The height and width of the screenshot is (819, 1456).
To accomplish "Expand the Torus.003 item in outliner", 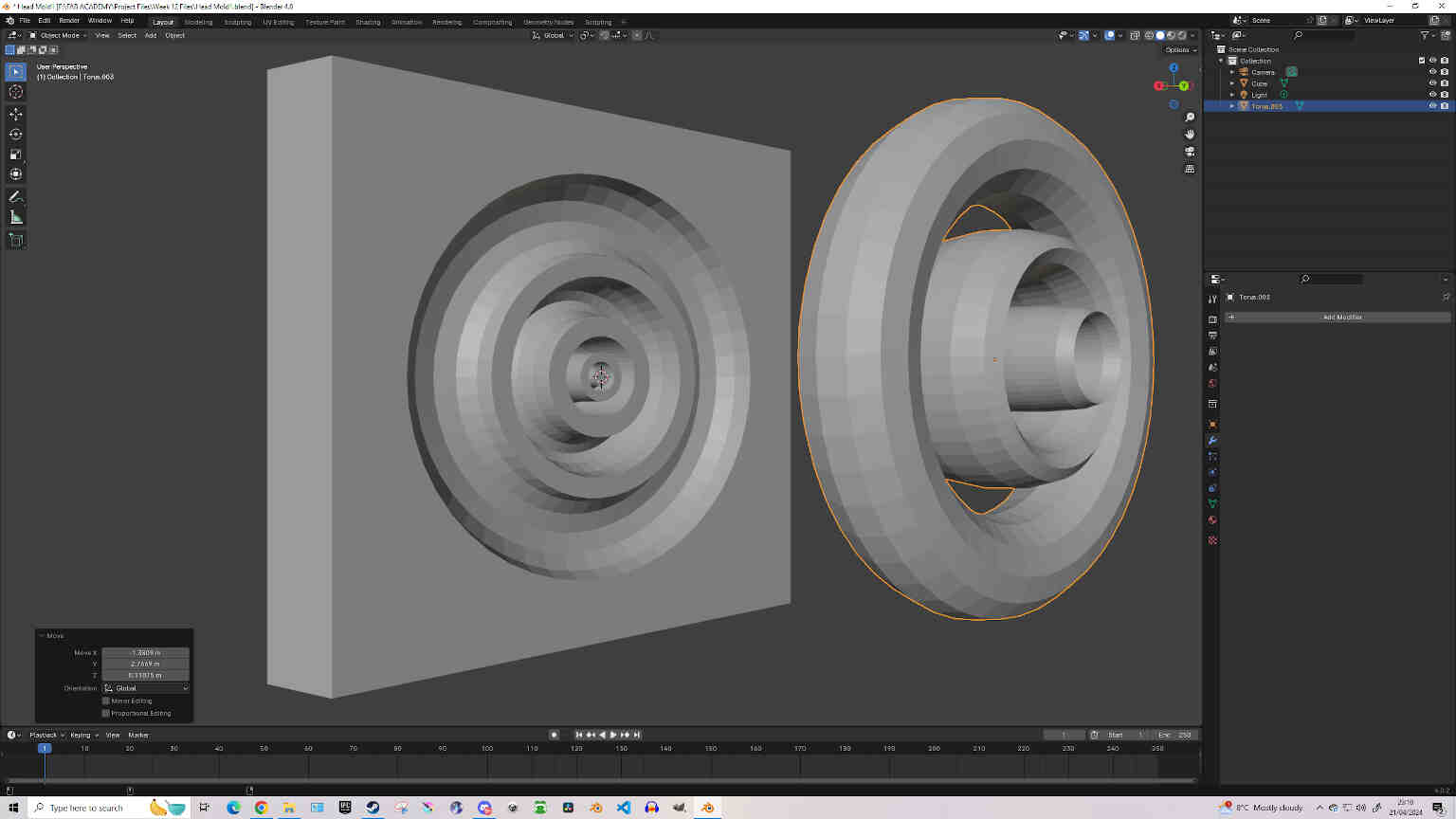I will [1232, 106].
